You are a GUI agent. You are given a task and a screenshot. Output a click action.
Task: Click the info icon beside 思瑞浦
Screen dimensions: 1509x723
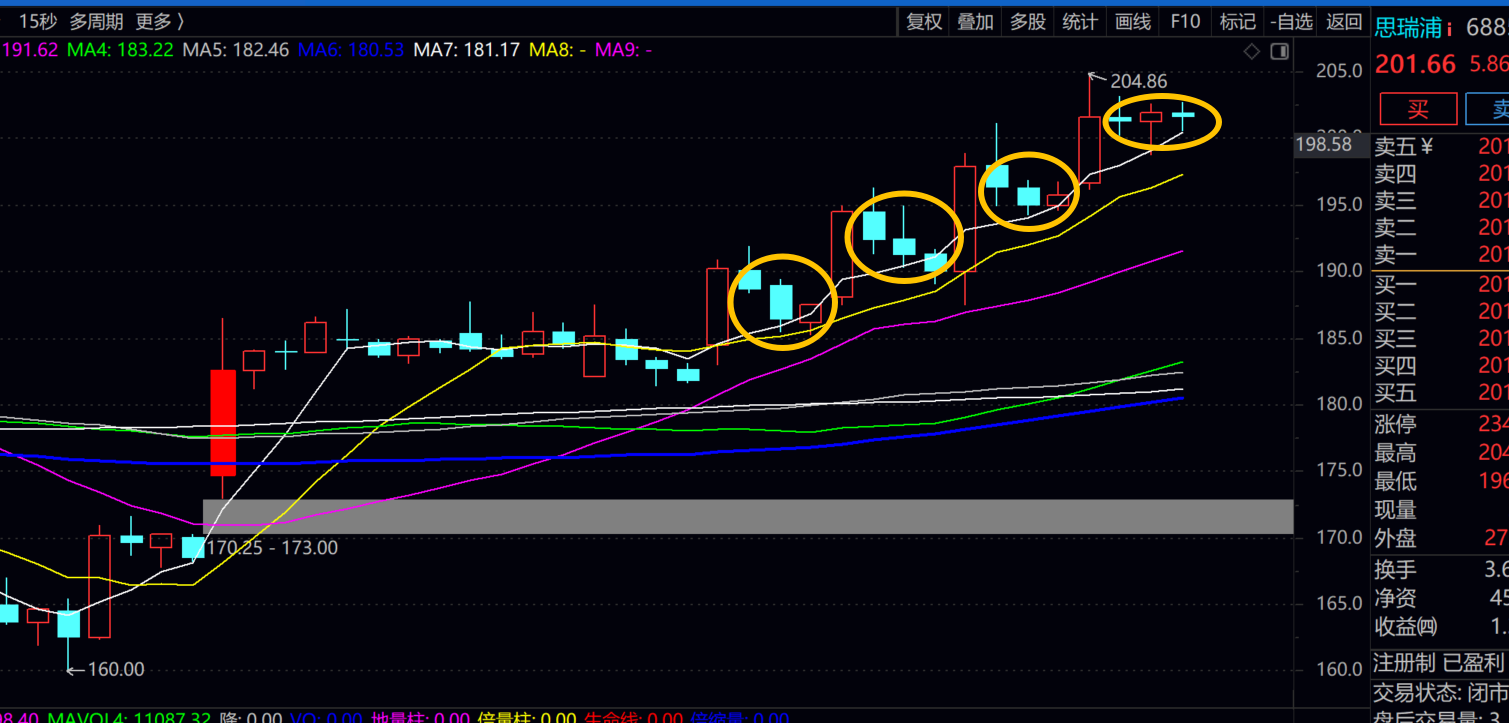pos(1448,29)
